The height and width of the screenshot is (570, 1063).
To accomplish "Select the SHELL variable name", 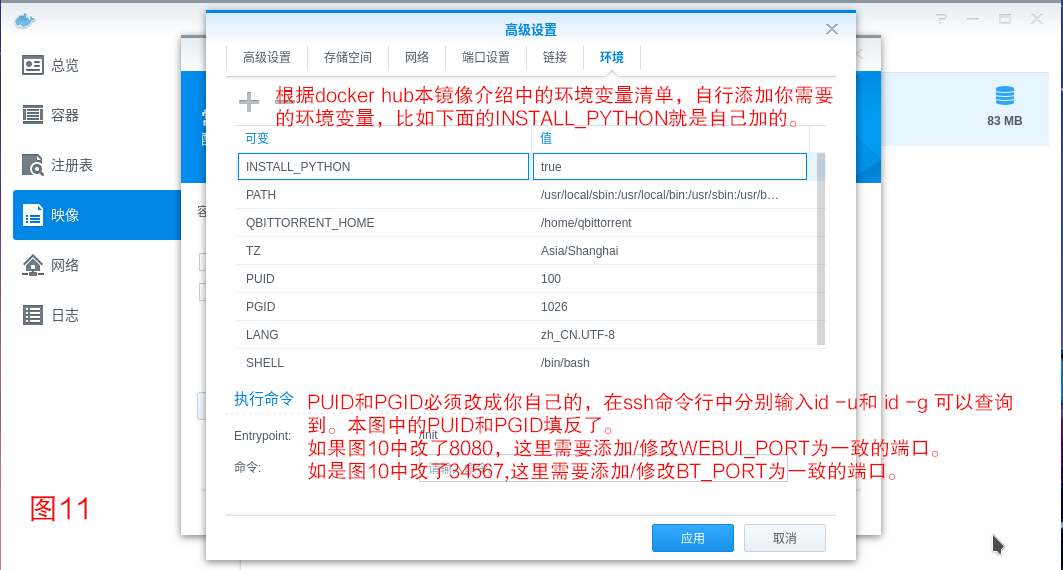I will tap(265, 363).
